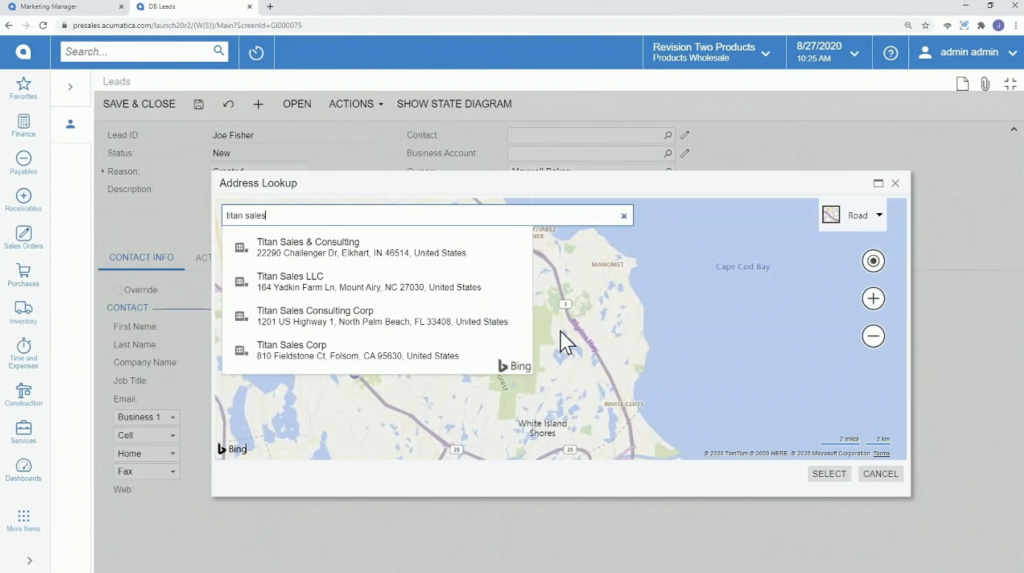The image size is (1024, 573).
Task: Expand the sidebar bottom arrow
Action: (29, 561)
